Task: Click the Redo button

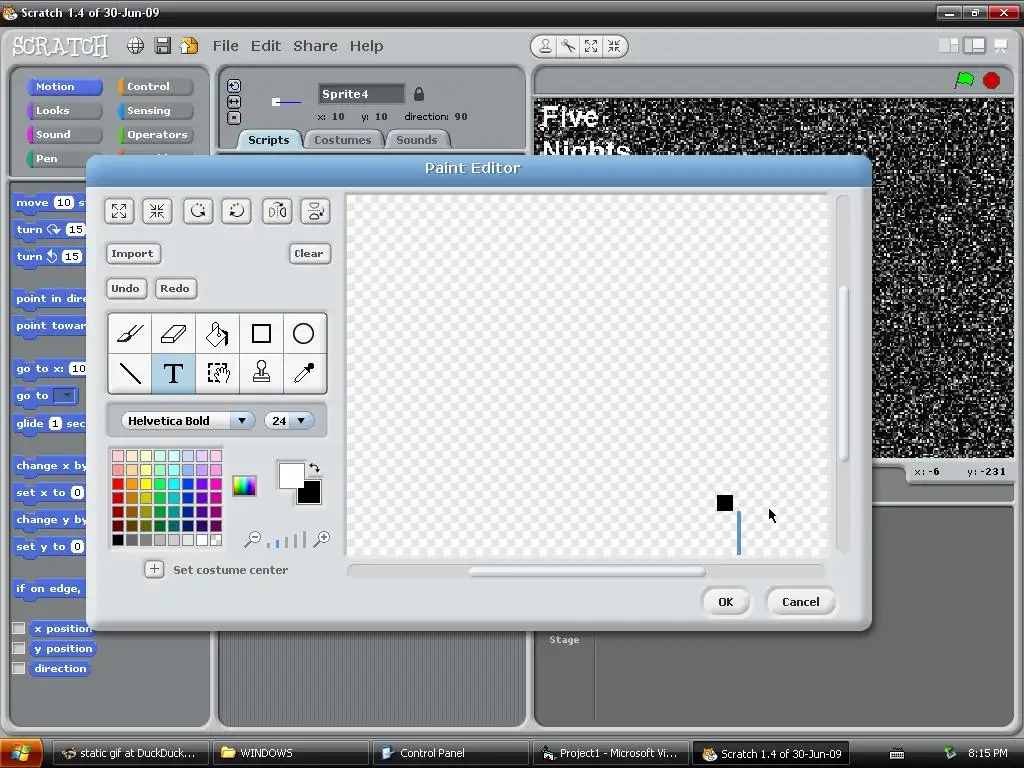Action: [x=175, y=288]
